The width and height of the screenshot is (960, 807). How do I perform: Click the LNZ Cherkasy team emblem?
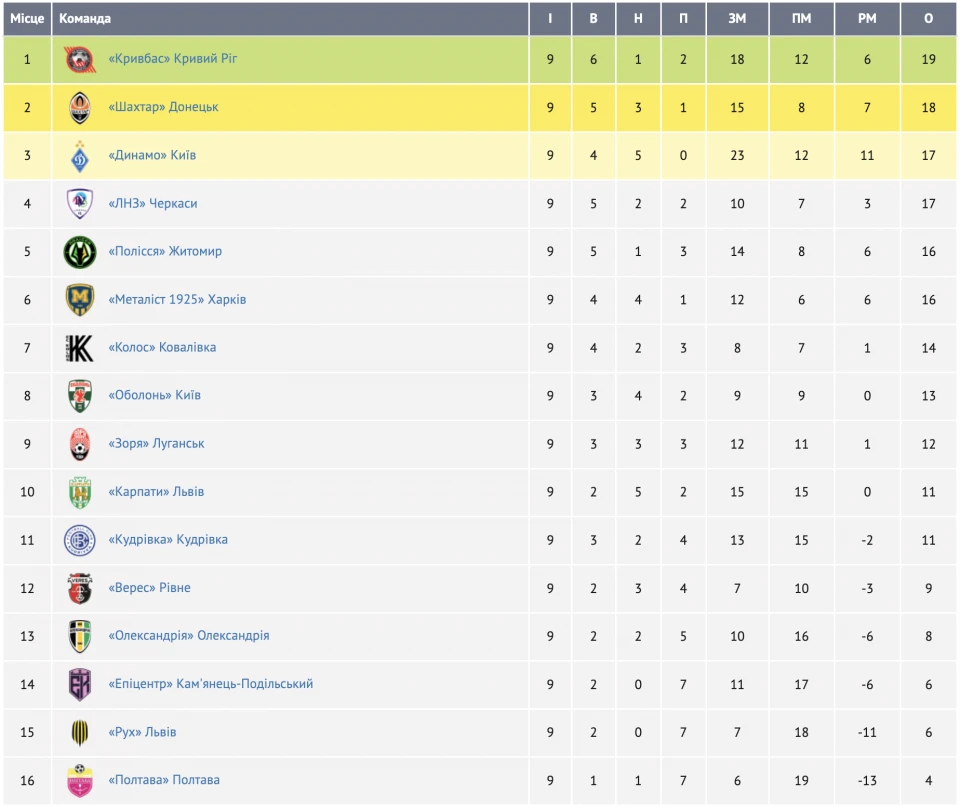80,204
